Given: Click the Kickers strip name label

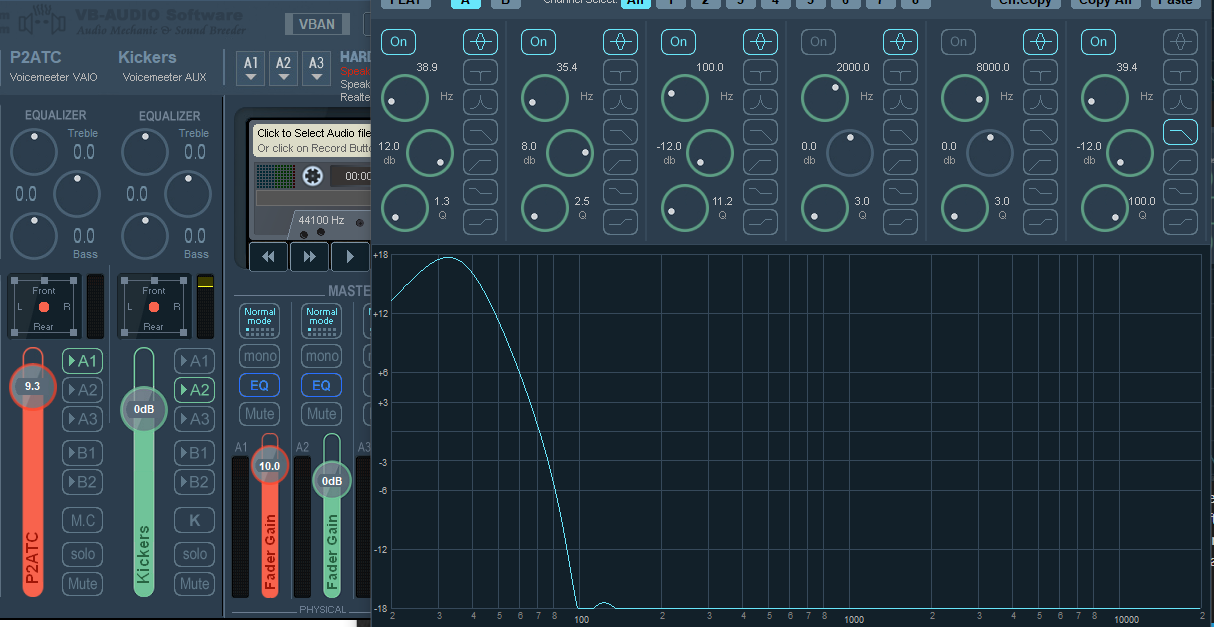Looking at the screenshot, I should click(x=147, y=58).
